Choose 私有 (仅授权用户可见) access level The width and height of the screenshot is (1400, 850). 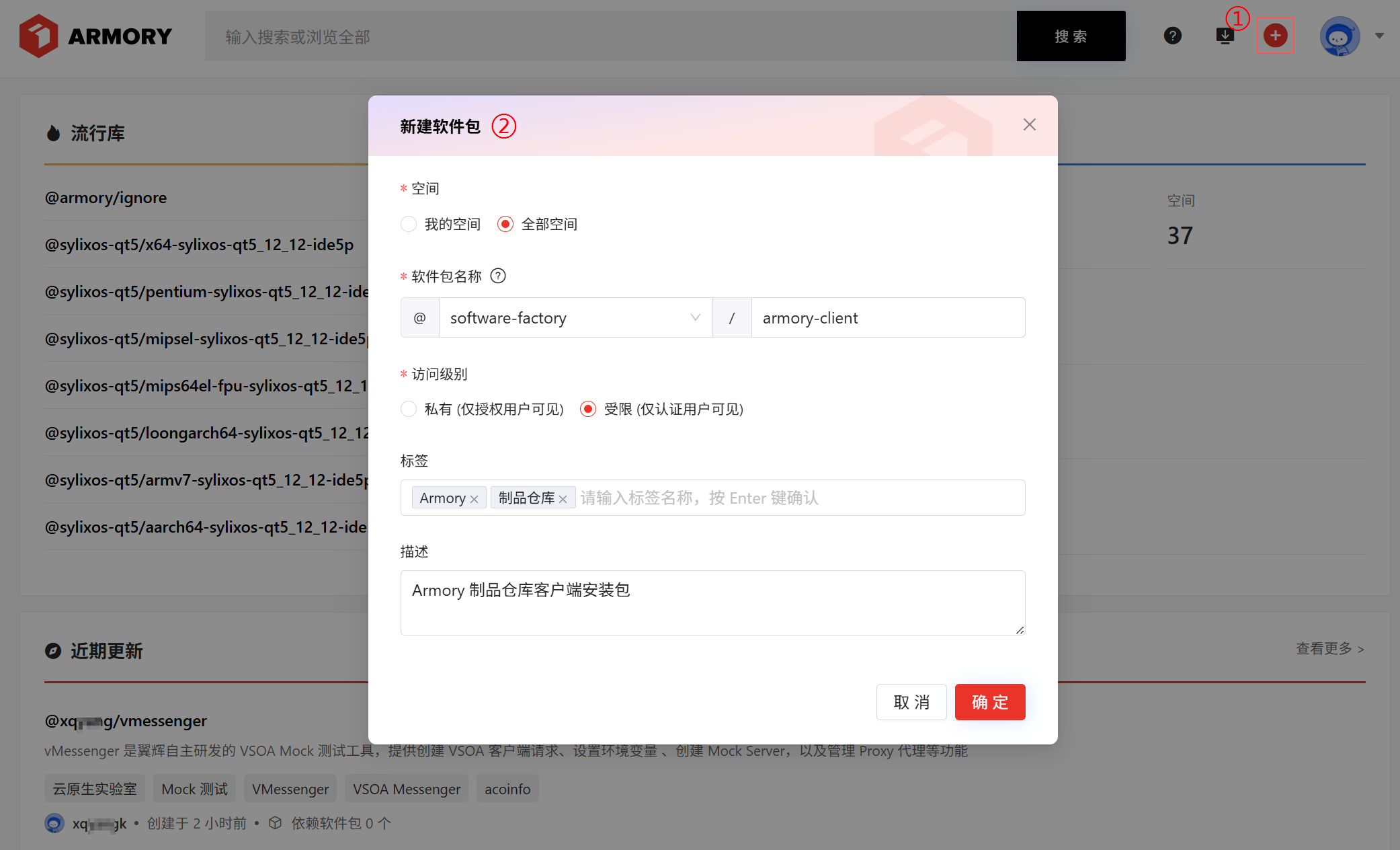coord(409,409)
